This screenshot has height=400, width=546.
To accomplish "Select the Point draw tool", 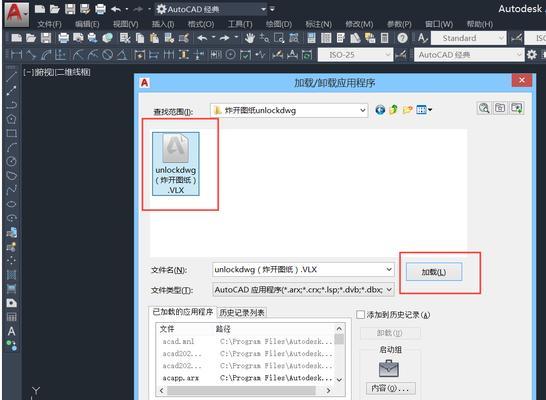I will pos(11,261).
